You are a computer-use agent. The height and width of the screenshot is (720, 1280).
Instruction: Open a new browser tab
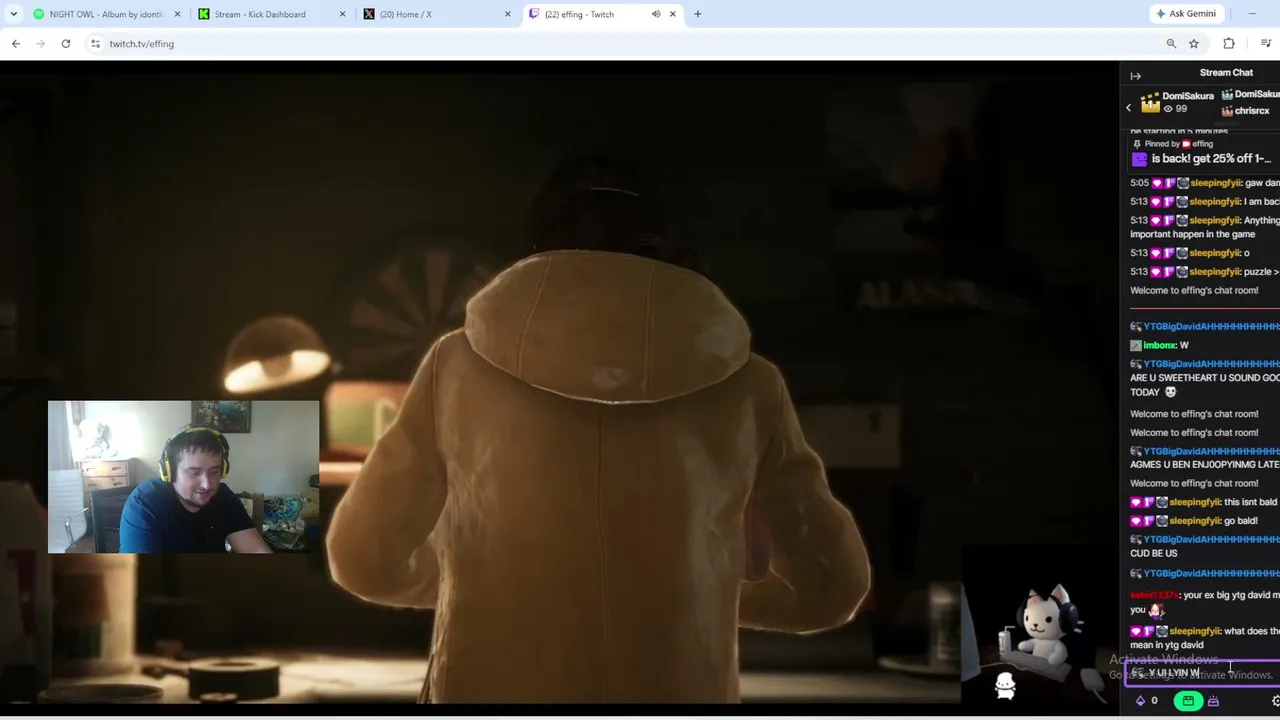point(697,14)
